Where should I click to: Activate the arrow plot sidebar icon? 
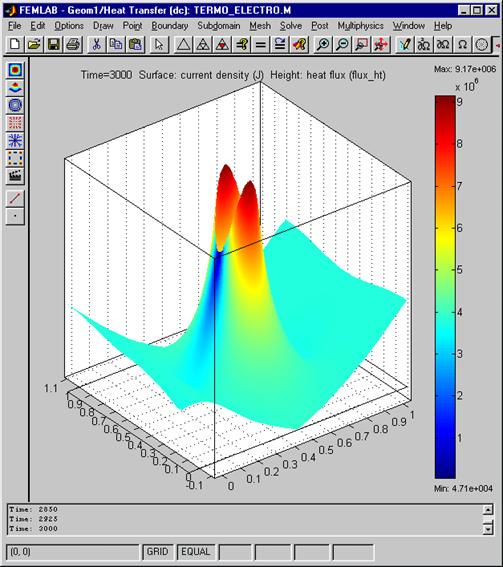click(15, 123)
